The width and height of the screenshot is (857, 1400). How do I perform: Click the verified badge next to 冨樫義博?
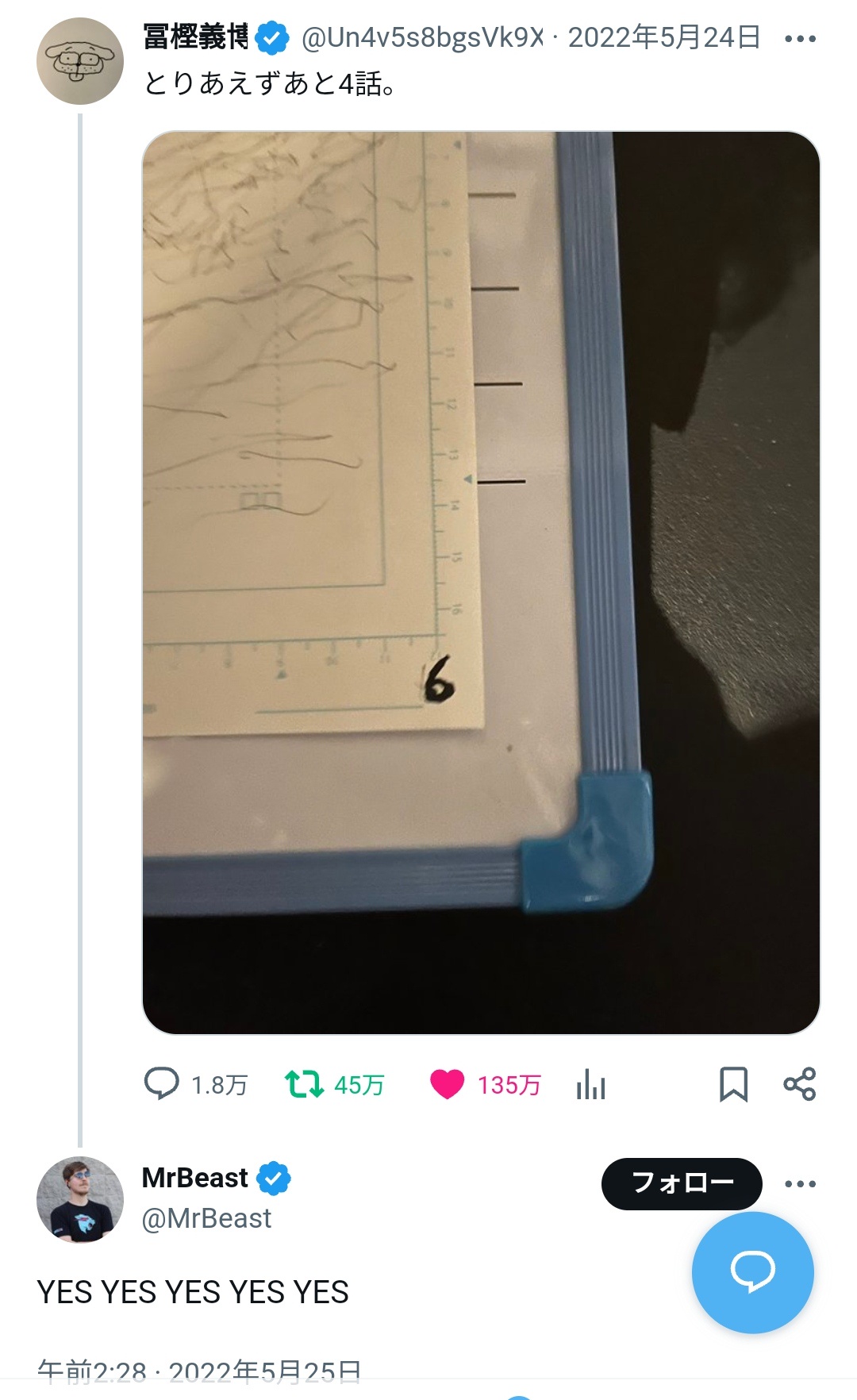(274, 39)
